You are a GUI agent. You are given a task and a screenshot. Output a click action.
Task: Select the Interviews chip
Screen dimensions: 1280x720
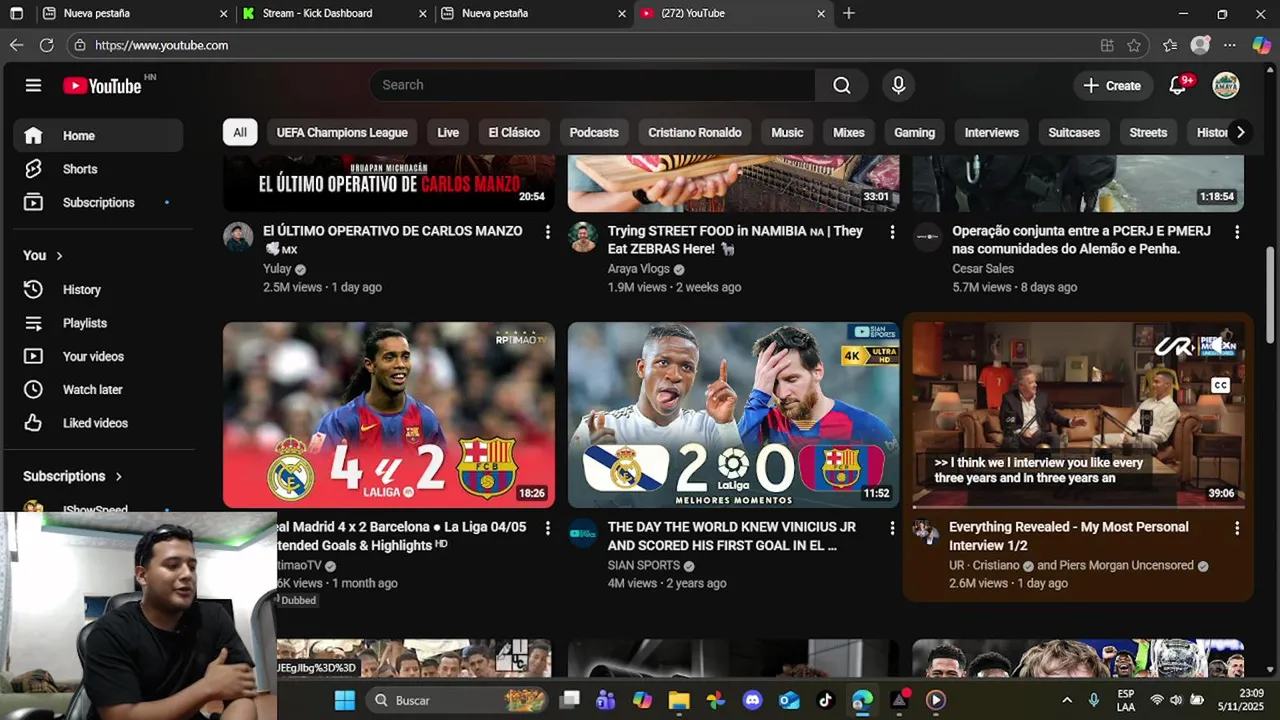point(991,132)
